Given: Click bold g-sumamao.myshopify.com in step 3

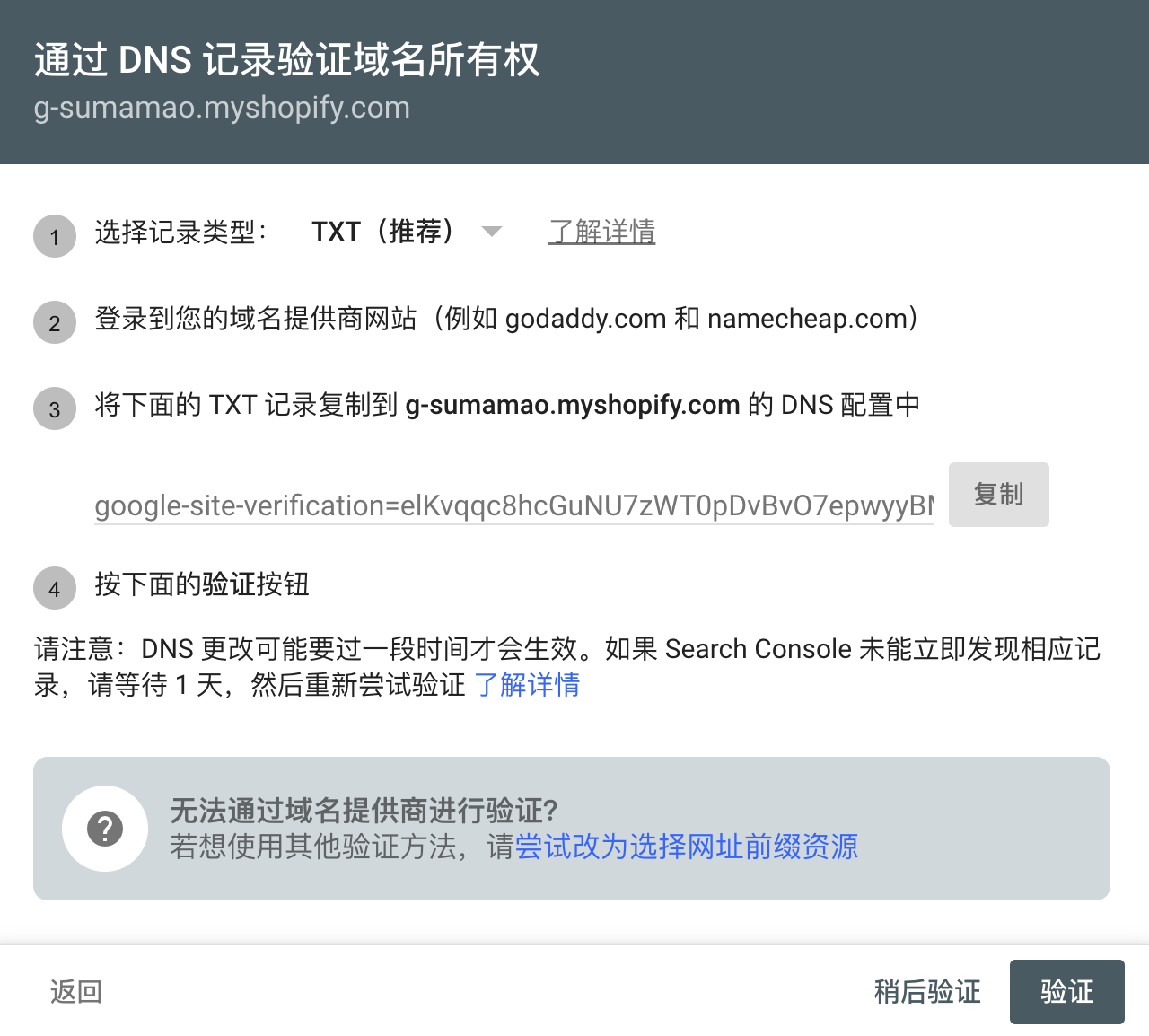Looking at the screenshot, I should tap(573, 405).
